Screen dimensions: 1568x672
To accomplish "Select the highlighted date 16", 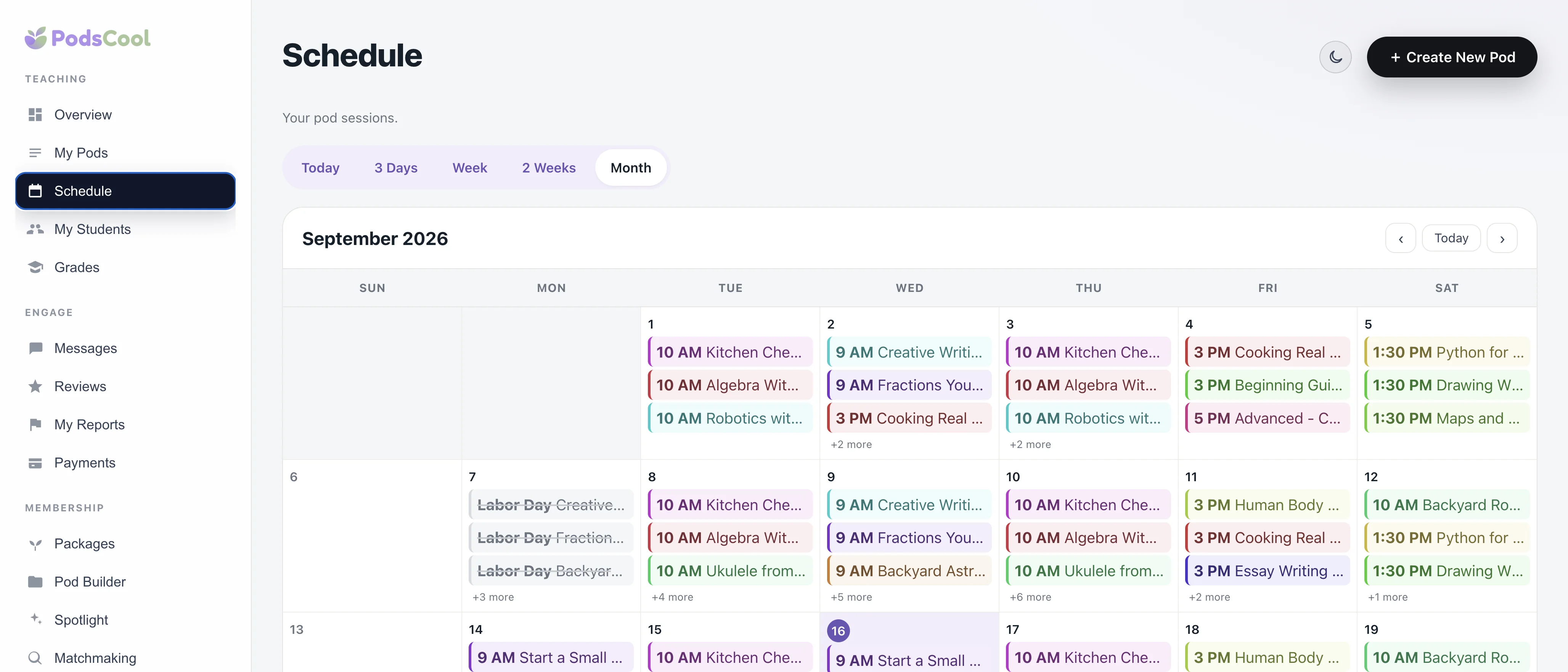I will pos(838,630).
